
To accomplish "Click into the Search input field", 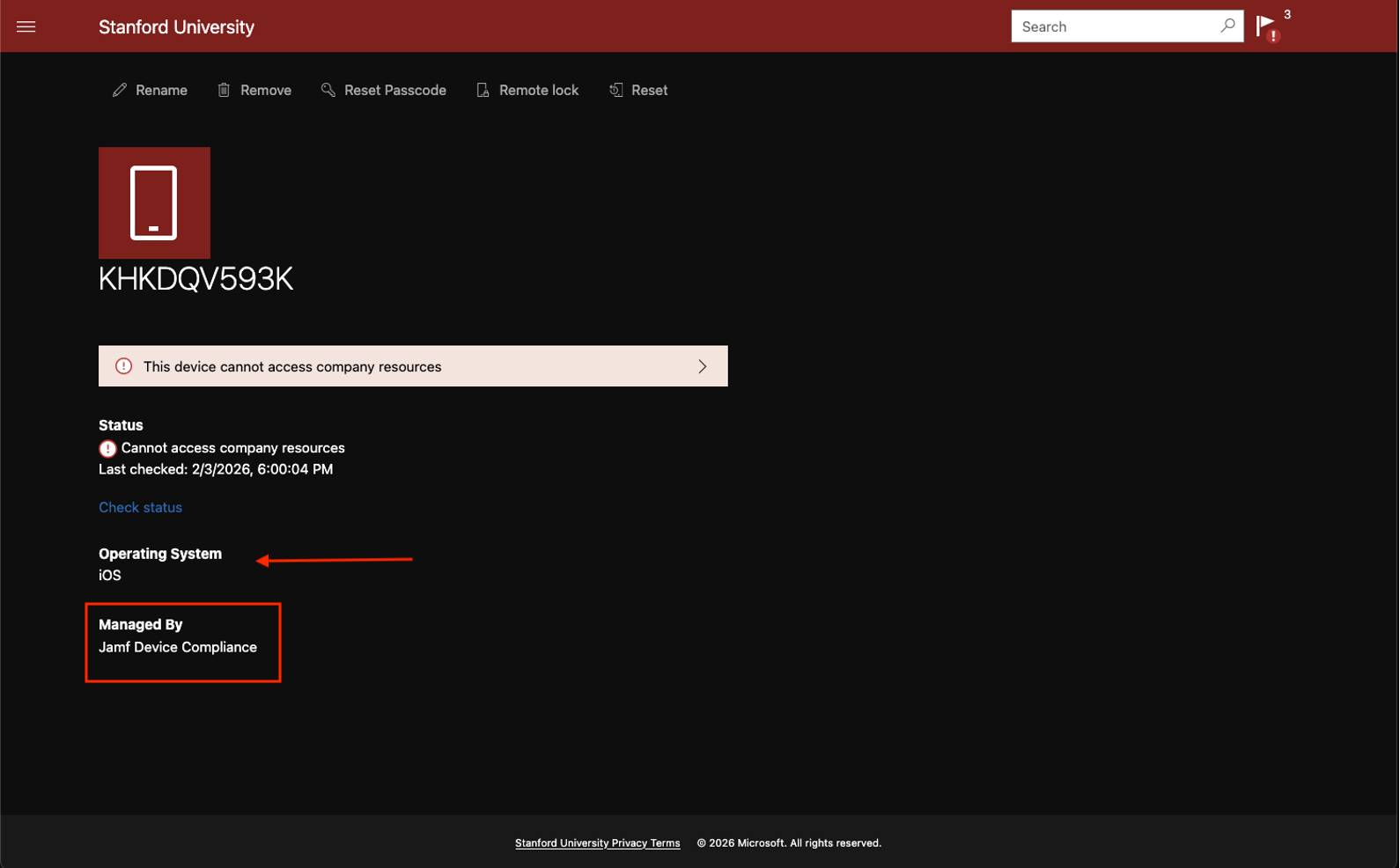I will (1114, 26).
